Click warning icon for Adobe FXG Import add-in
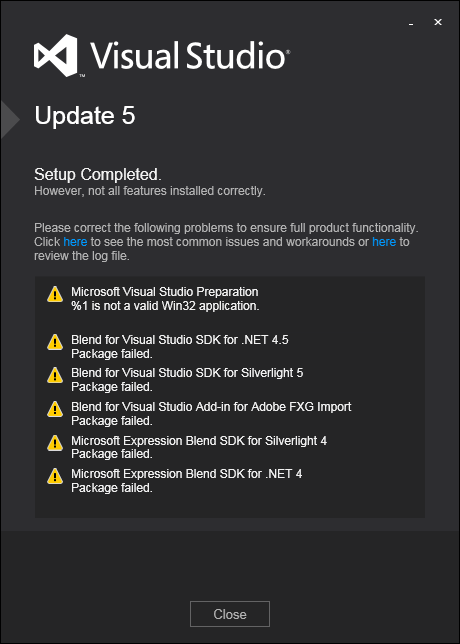 click(55, 409)
